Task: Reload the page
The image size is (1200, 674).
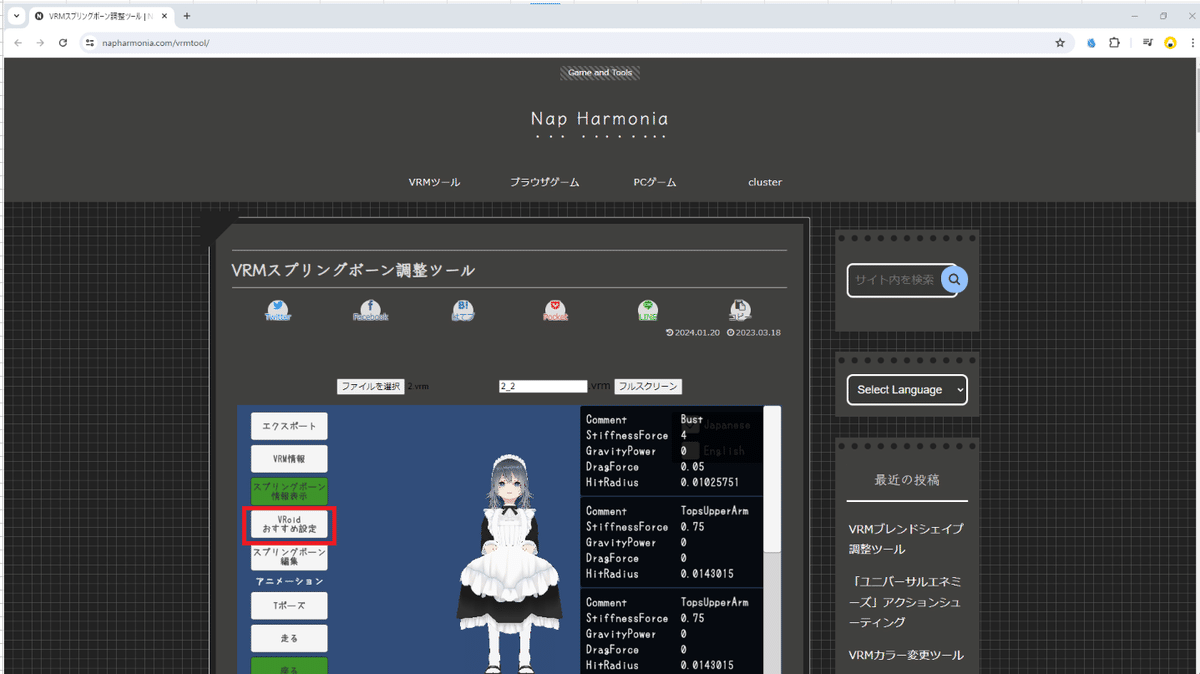Action: [63, 43]
